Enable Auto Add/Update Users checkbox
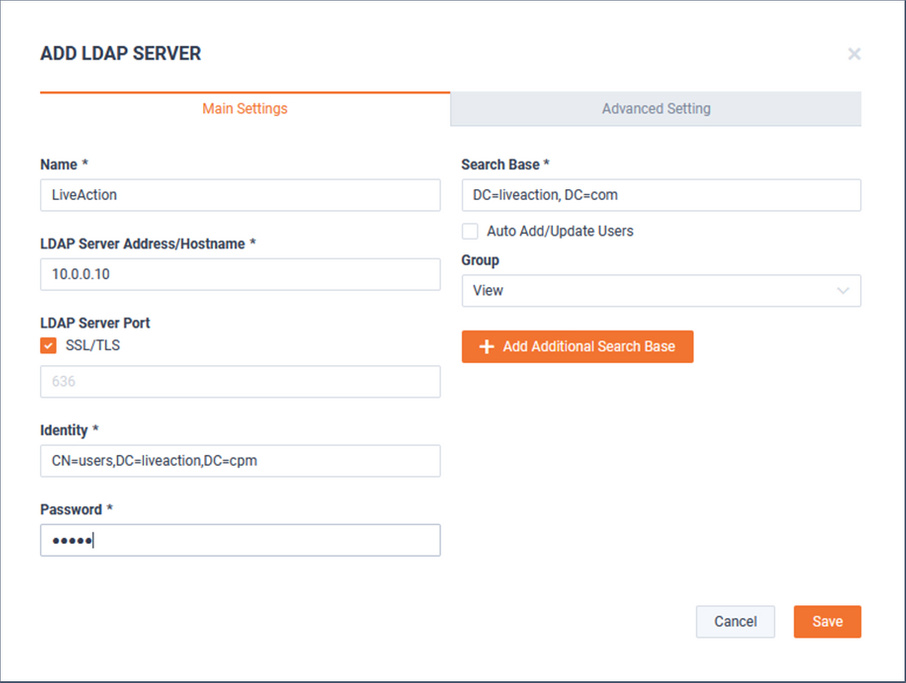Image resolution: width=906 pixels, height=683 pixels. point(470,231)
